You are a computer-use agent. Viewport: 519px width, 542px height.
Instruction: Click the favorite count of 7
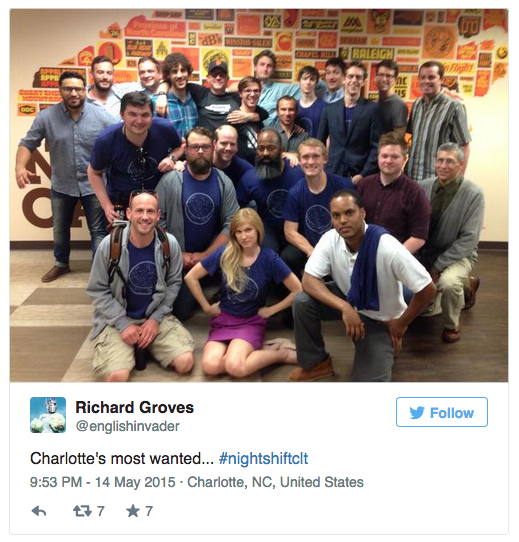point(149,511)
